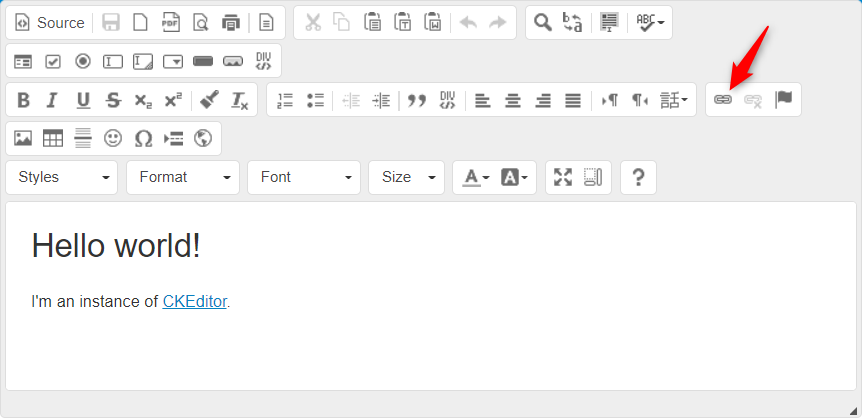Insert Page Break for printing
This screenshot has width=862, height=418.
[173, 139]
